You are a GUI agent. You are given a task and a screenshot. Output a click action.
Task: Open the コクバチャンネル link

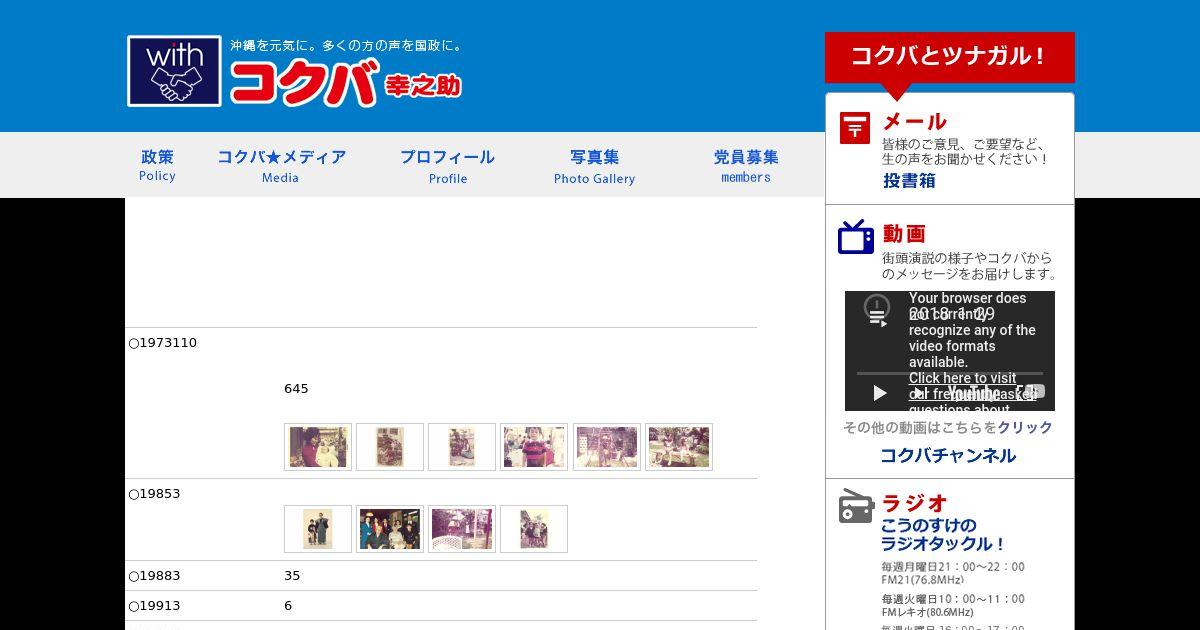(948, 456)
